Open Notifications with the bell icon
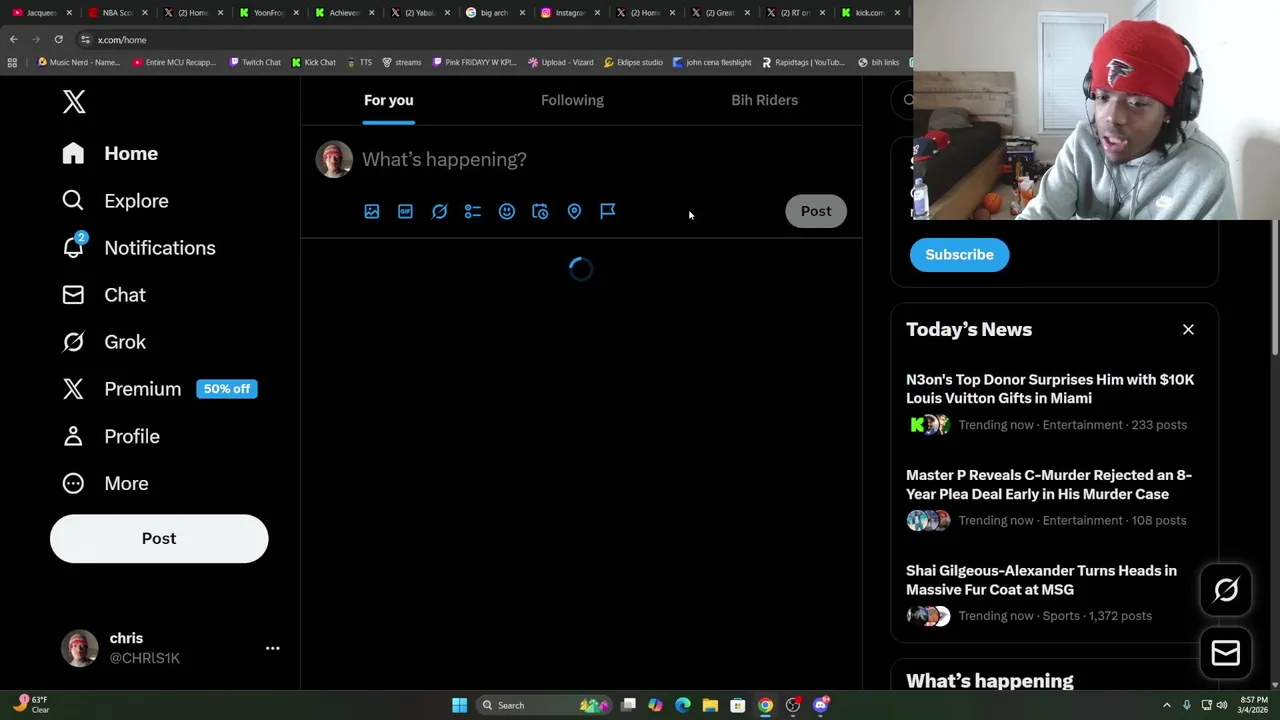The image size is (1280, 720). coord(138,248)
